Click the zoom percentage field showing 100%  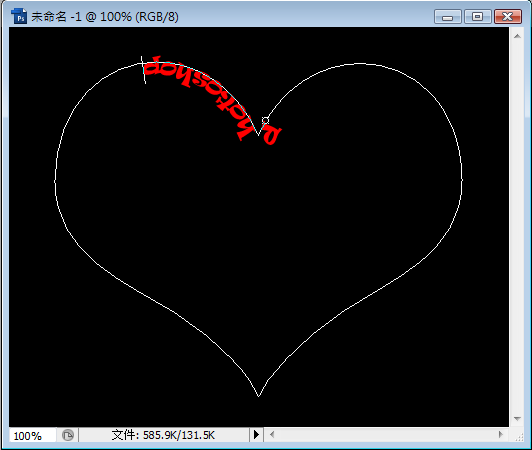tap(33, 435)
